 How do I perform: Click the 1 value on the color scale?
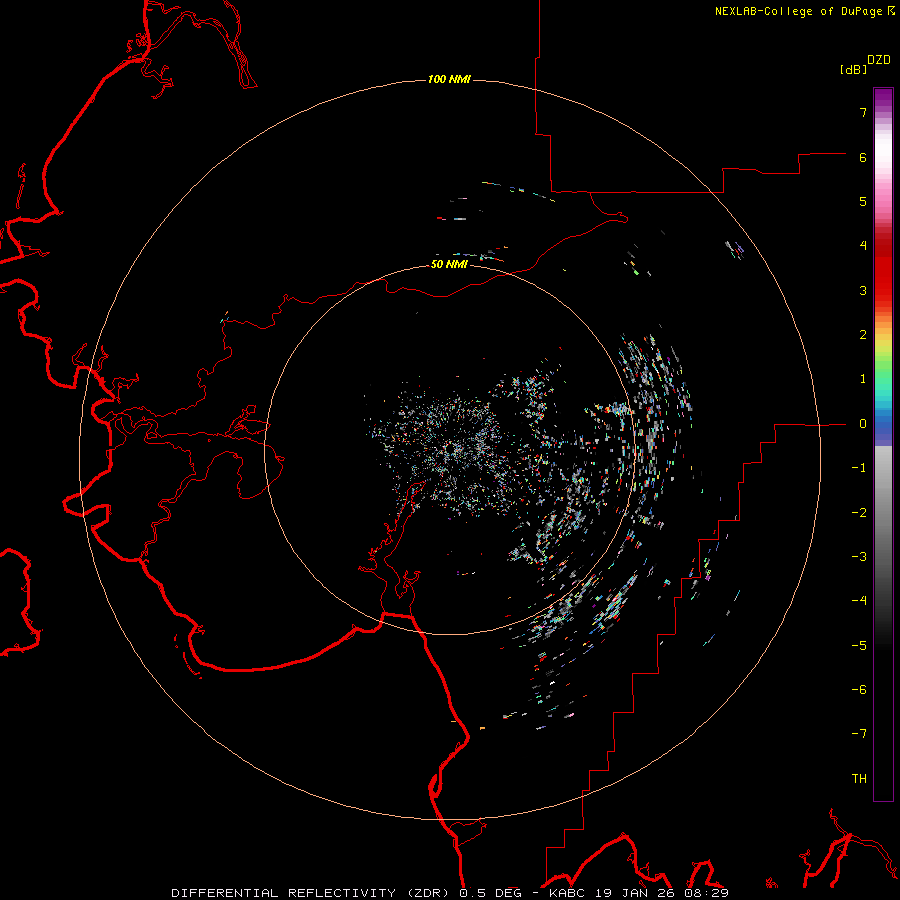point(863,379)
